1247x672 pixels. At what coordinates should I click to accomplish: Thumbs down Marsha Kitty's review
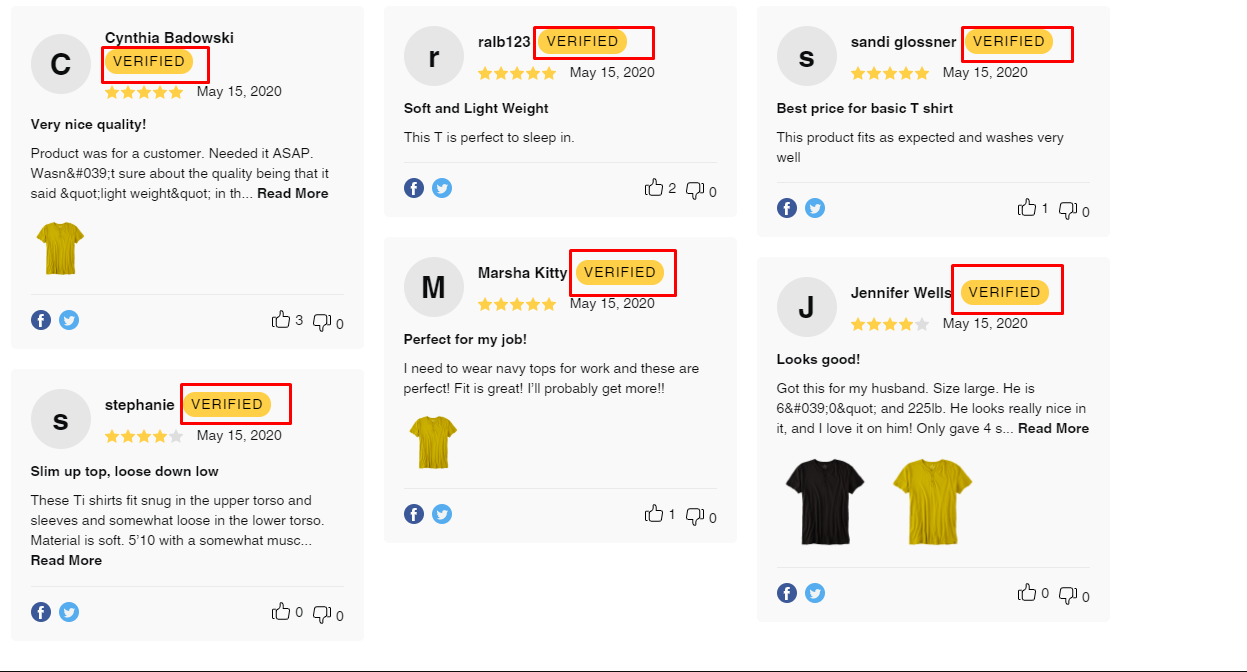(x=694, y=516)
